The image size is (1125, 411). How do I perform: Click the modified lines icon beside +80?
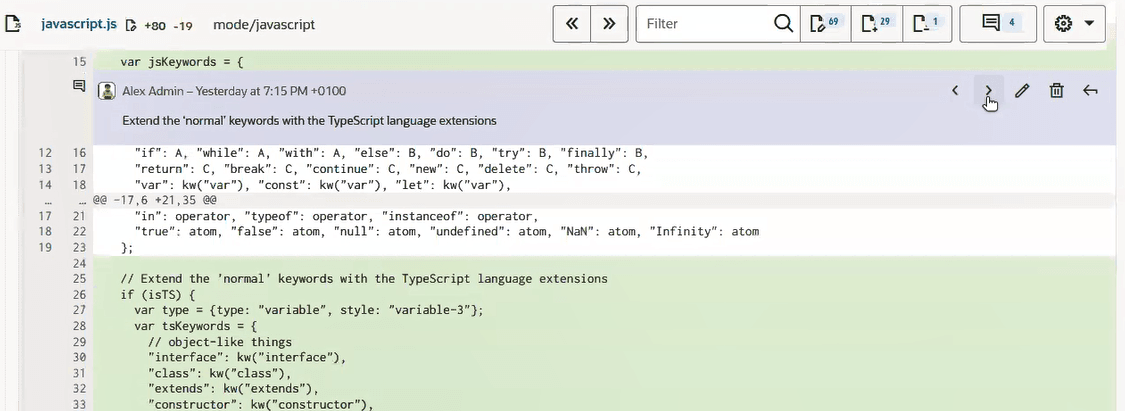(x=131, y=25)
